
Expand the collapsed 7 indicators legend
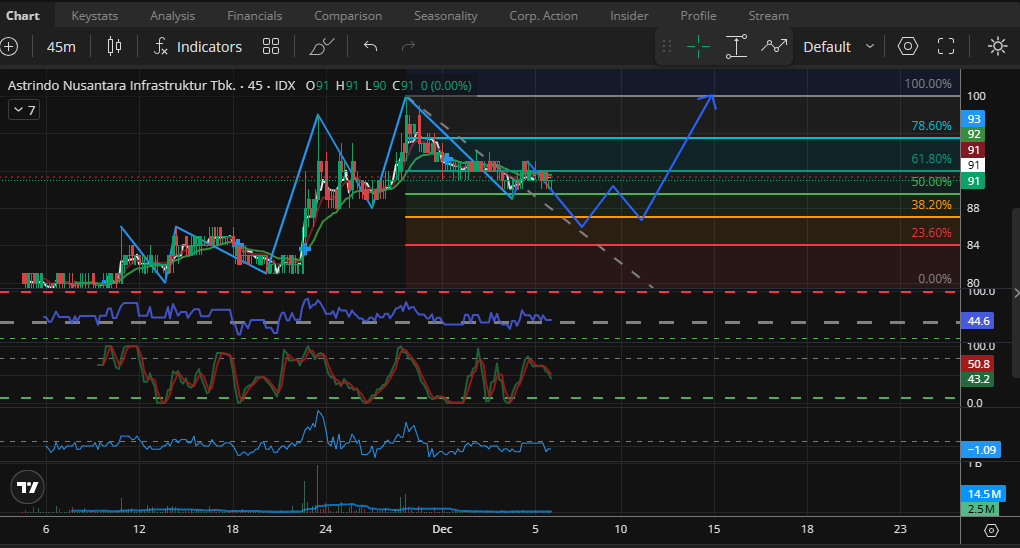(x=23, y=110)
